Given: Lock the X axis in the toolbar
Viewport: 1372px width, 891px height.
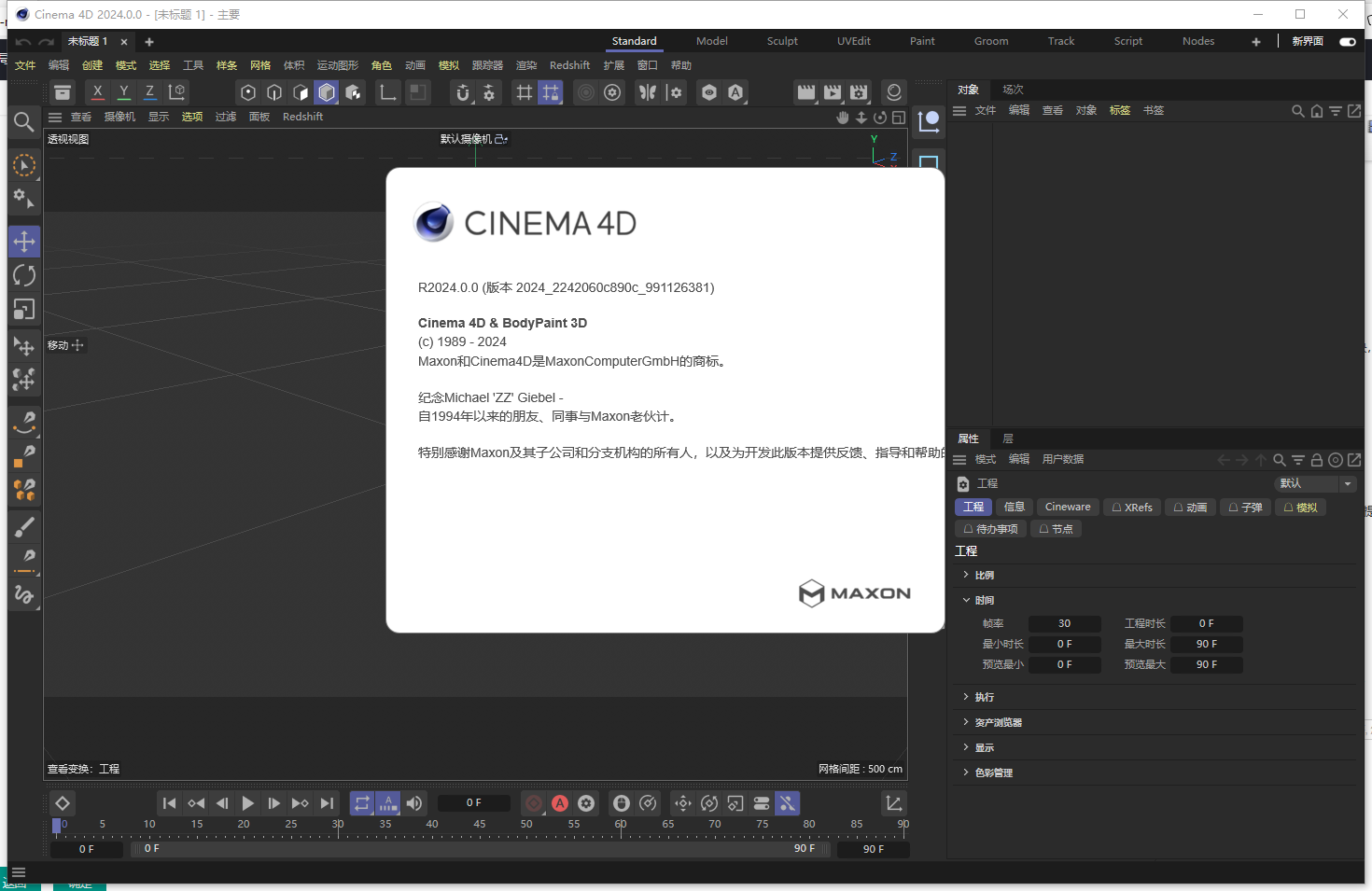Looking at the screenshot, I should pyautogui.click(x=97, y=91).
